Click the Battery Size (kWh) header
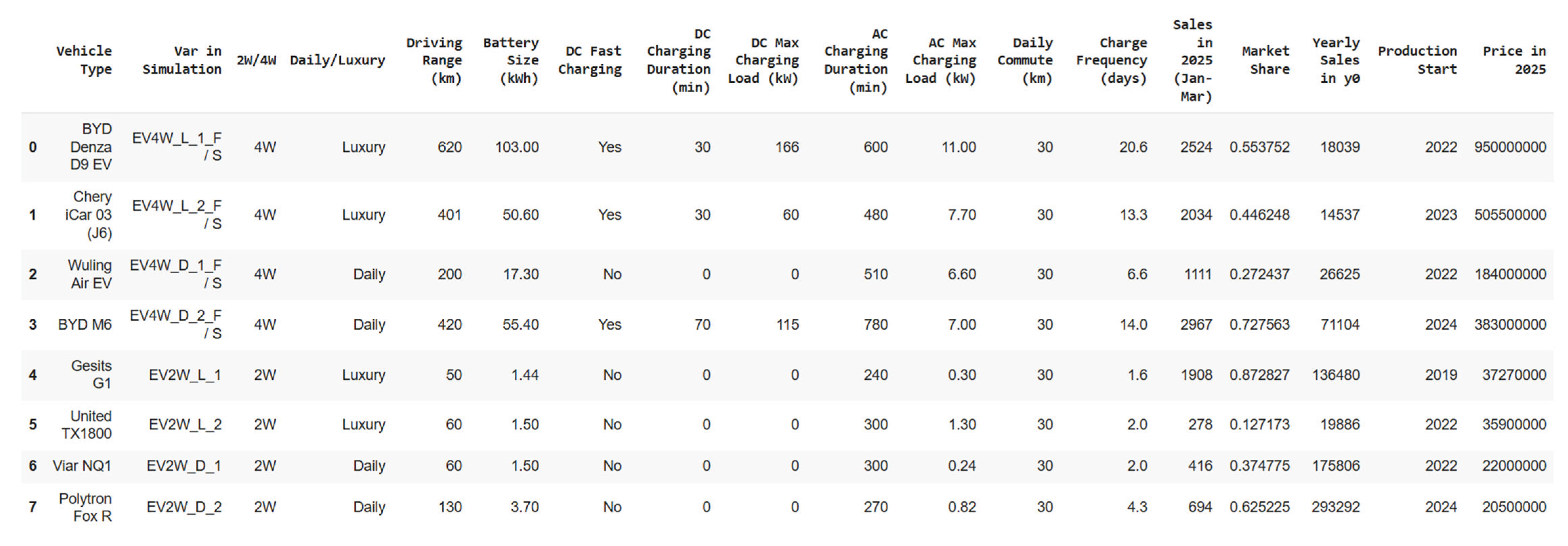The image size is (1568, 546). tap(511, 60)
